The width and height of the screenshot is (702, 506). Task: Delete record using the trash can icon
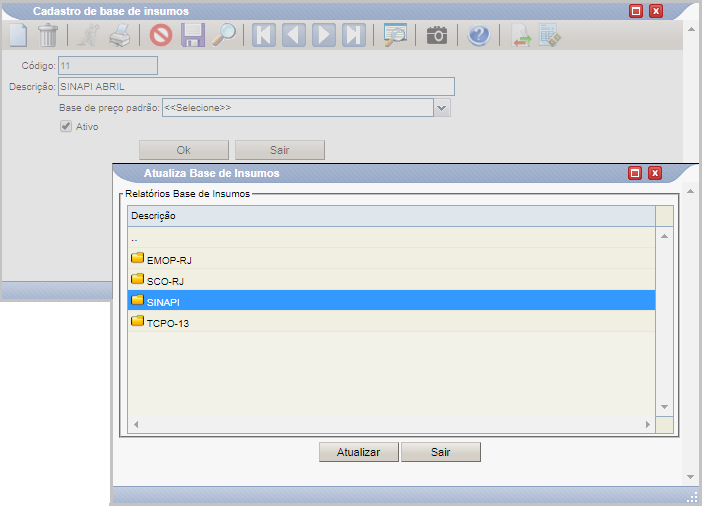coord(47,35)
